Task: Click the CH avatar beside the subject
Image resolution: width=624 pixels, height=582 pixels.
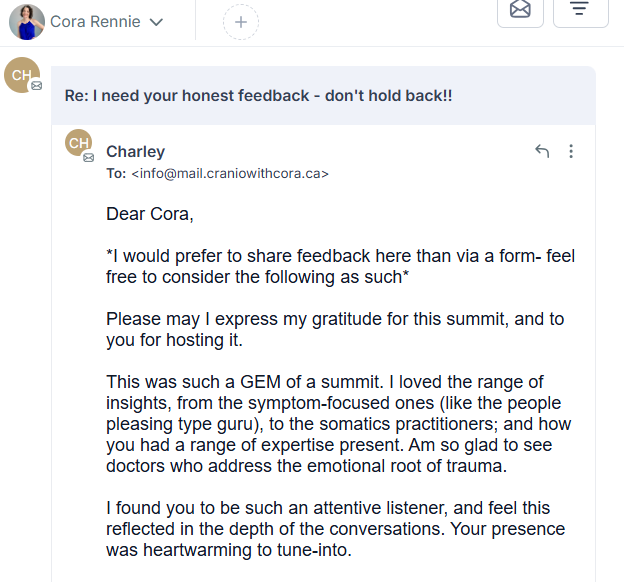Action: tap(21, 76)
